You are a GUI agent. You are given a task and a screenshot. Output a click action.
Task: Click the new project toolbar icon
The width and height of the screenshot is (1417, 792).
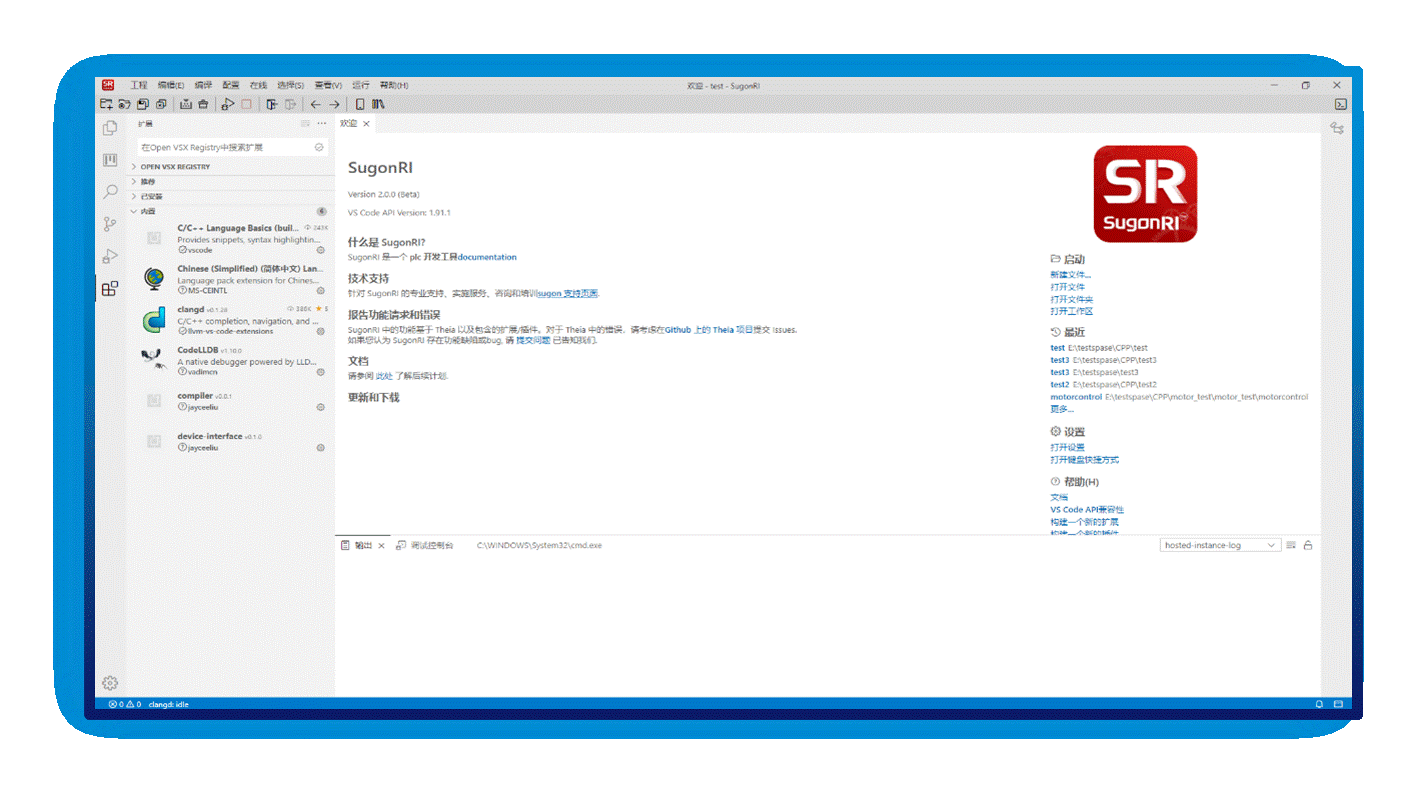(106, 104)
